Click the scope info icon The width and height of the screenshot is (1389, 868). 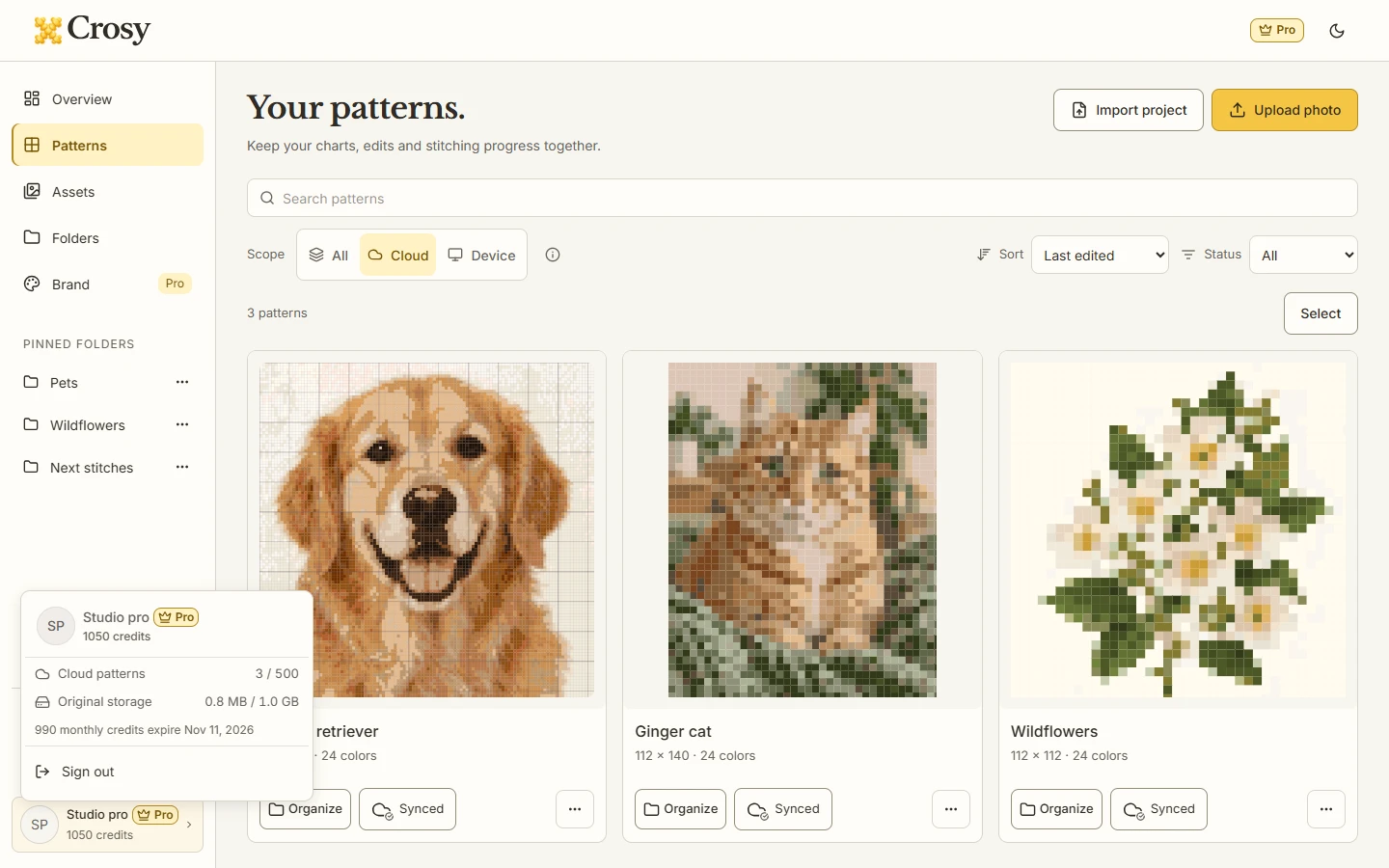[x=553, y=255]
